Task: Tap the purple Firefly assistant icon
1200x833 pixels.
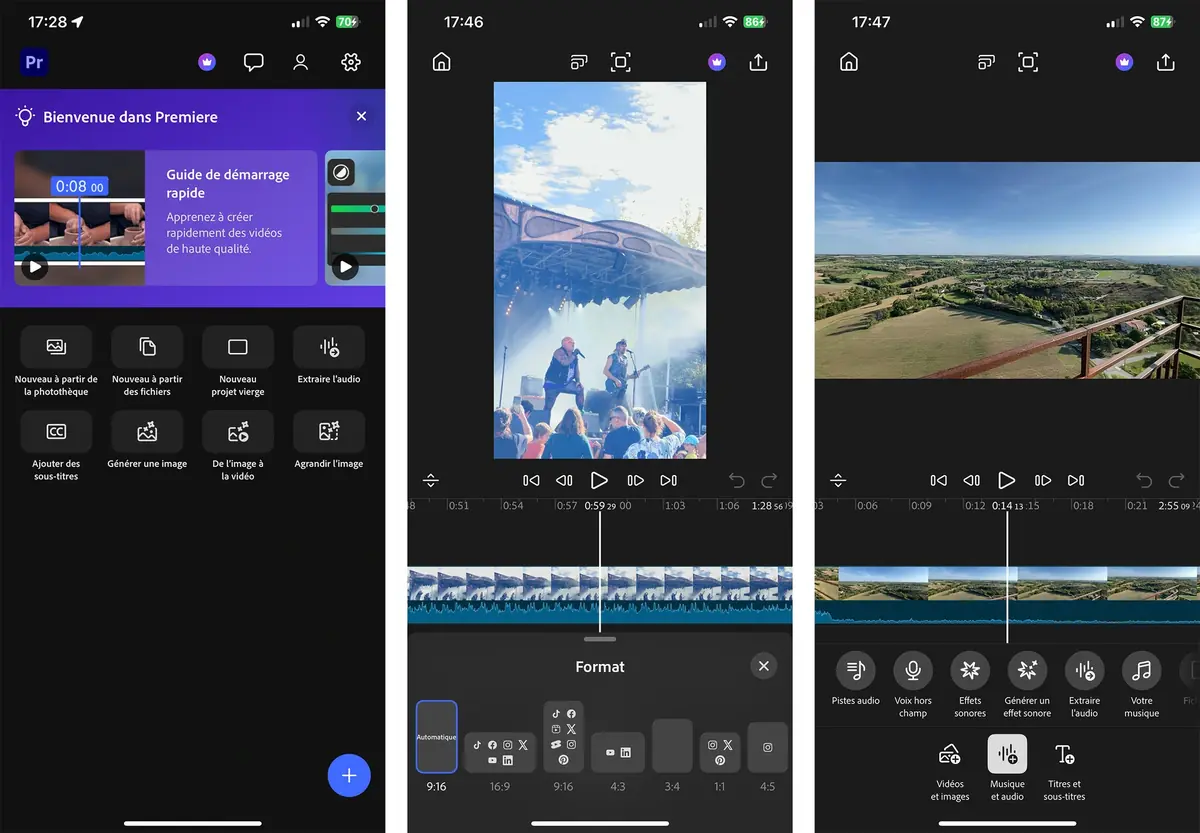Action: point(206,62)
